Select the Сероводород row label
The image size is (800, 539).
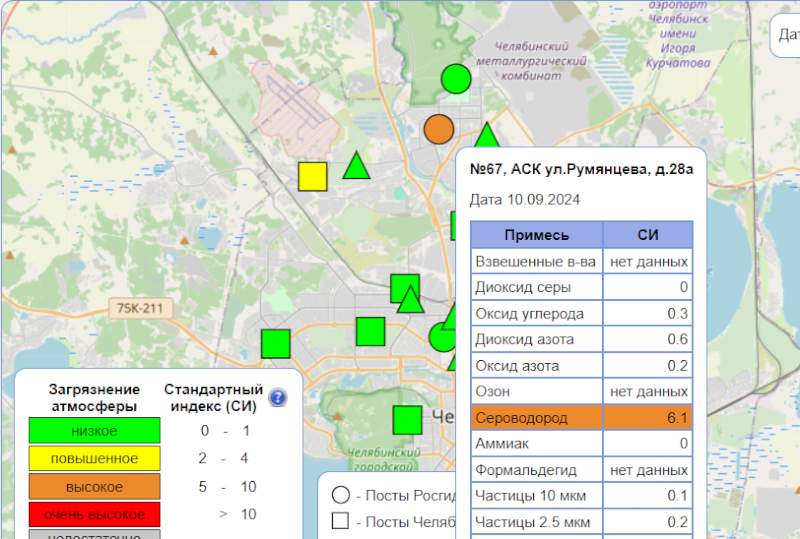click(x=521, y=418)
